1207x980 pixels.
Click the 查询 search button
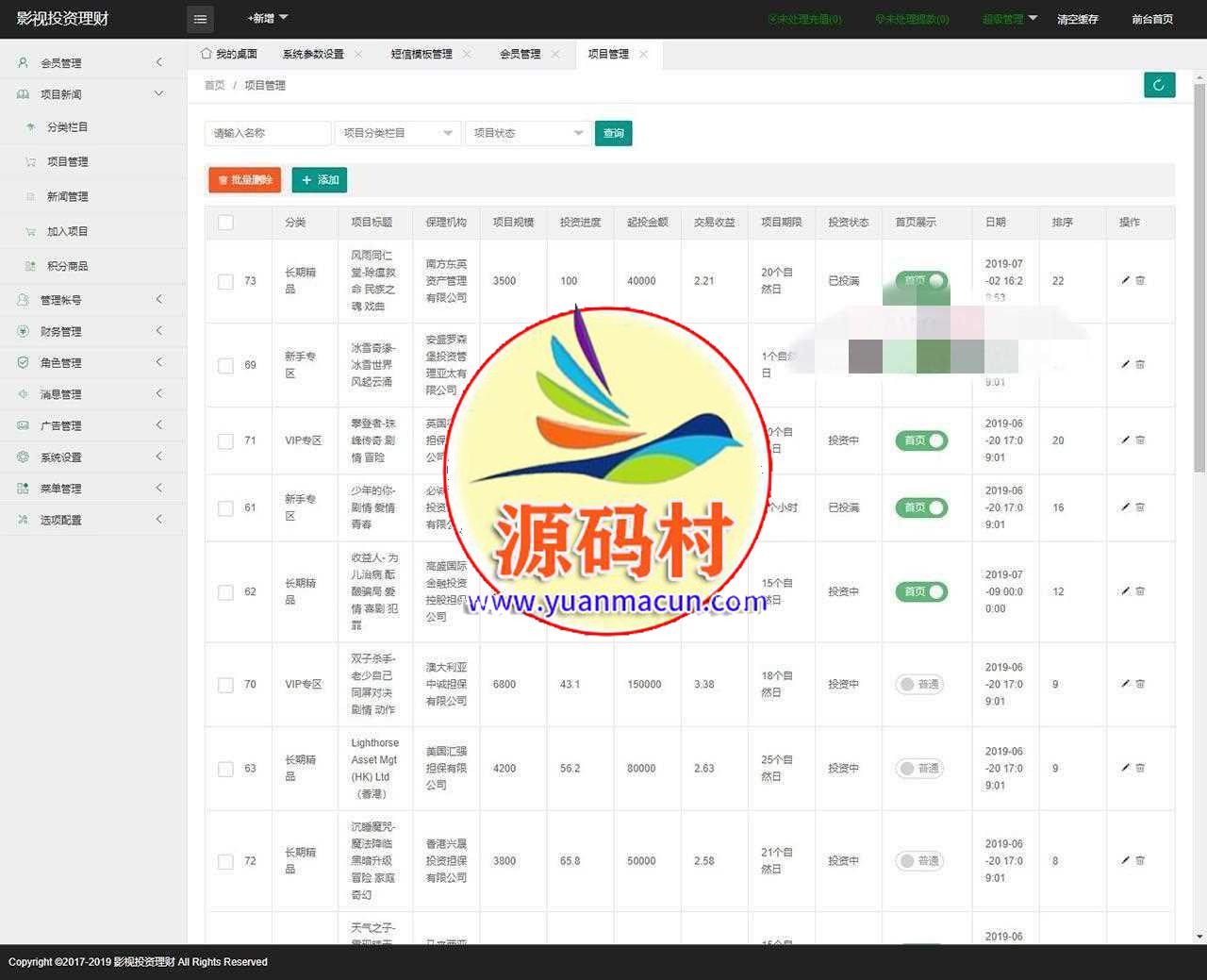[x=613, y=133]
